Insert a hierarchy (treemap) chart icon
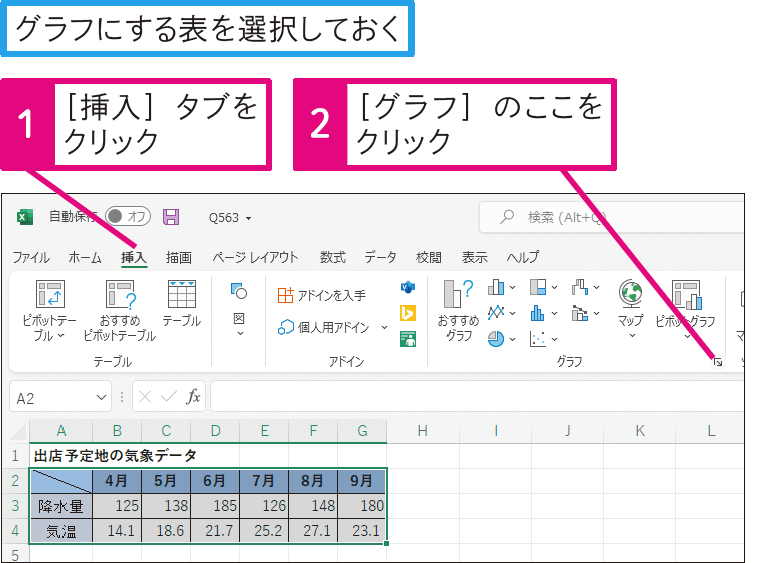The width and height of the screenshot is (783, 563). pyautogui.click(x=538, y=287)
